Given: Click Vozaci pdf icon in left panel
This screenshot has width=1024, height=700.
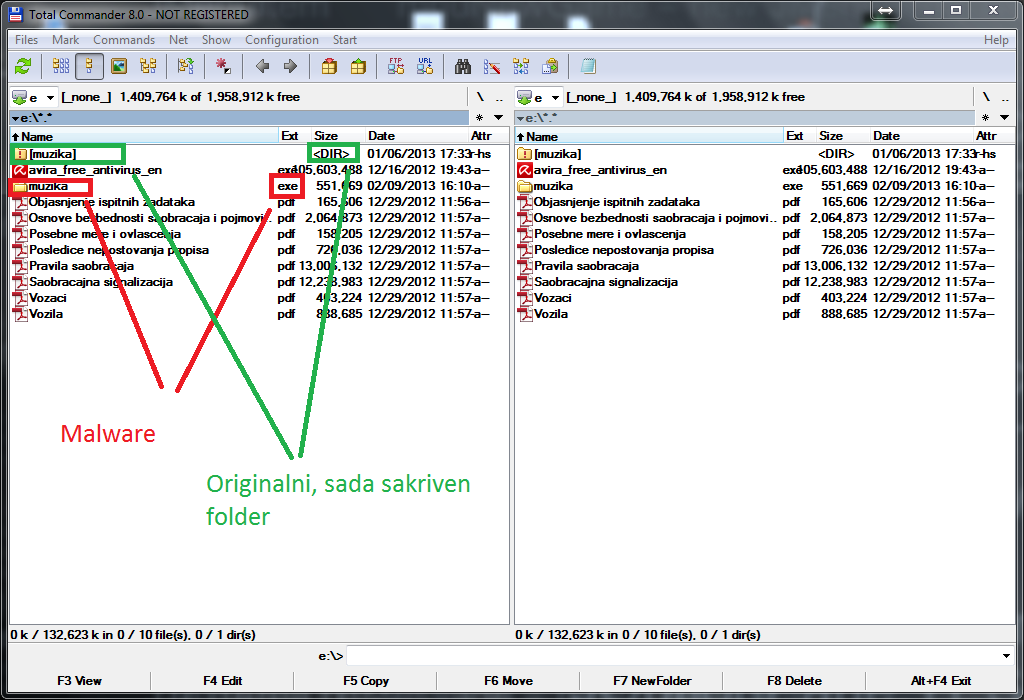Looking at the screenshot, I should 20,298.
